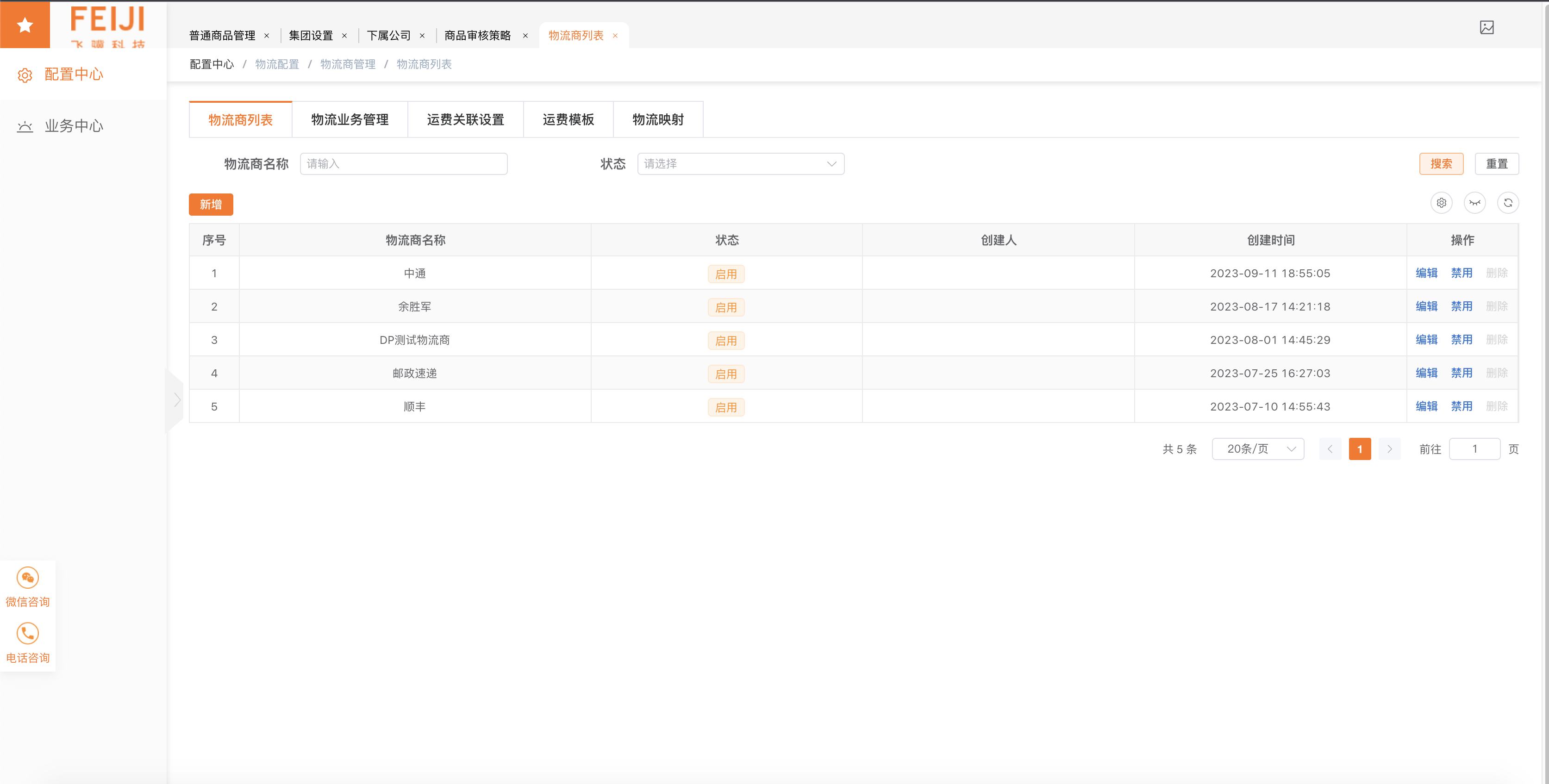The image size is (1549, 784).
Task: Click the 邮政速递 name cell
Action: (x=415, y=373)
